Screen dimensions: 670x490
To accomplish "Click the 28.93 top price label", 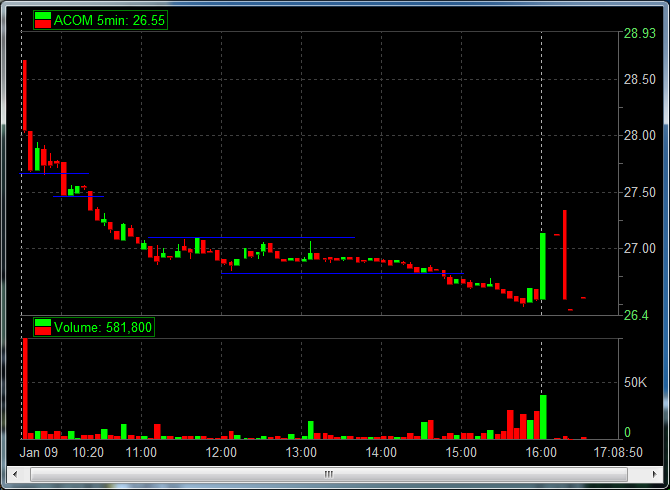I will point(639,33).
